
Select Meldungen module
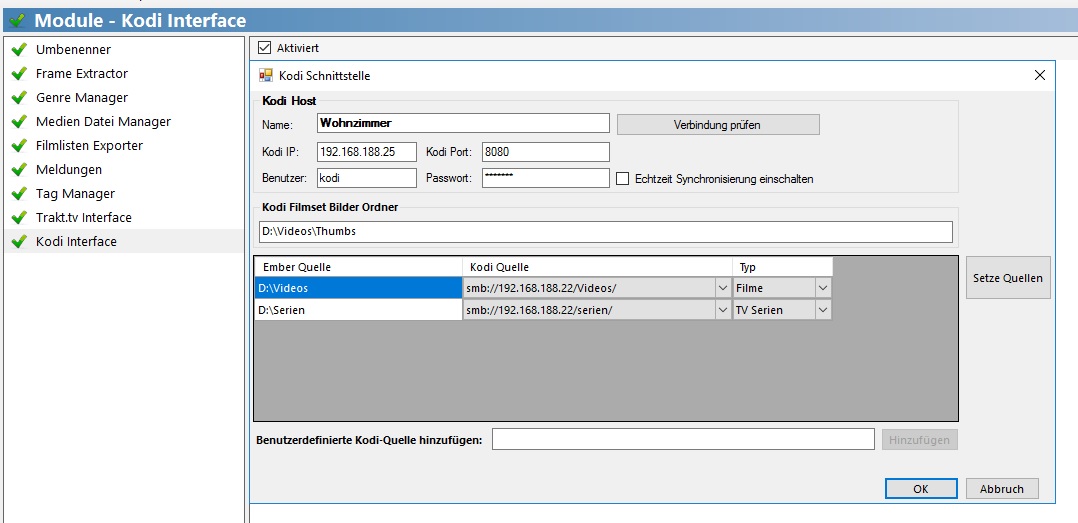tap(124, 169)
